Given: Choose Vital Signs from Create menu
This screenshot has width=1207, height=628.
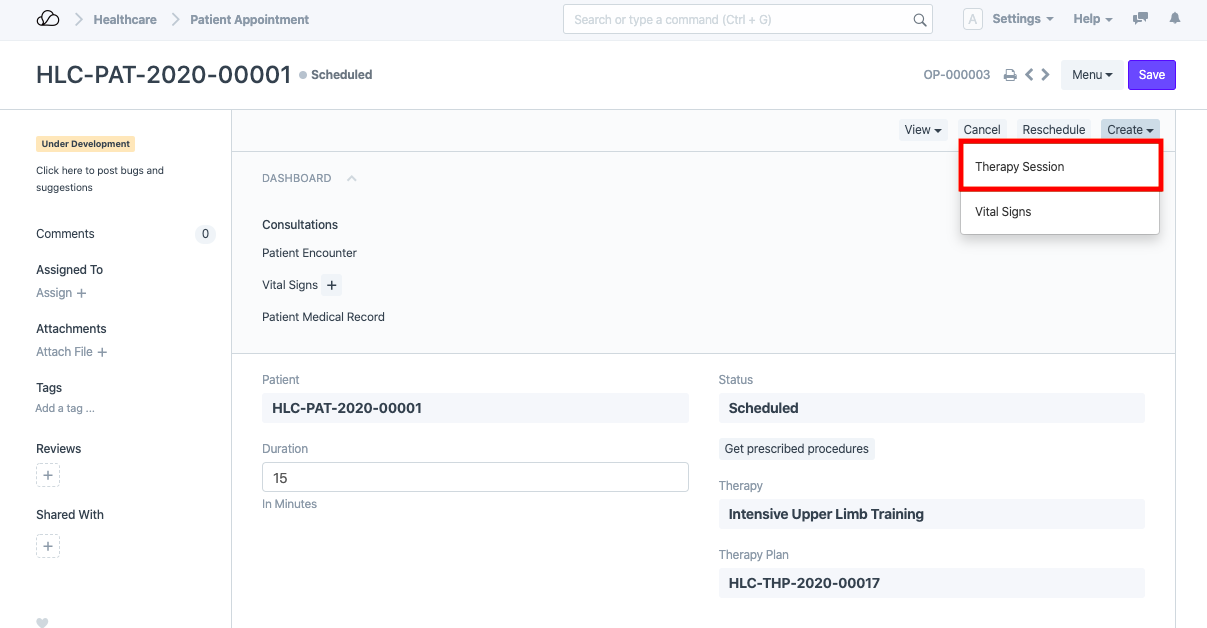Looking at the screenshot, I should 1003,212.
